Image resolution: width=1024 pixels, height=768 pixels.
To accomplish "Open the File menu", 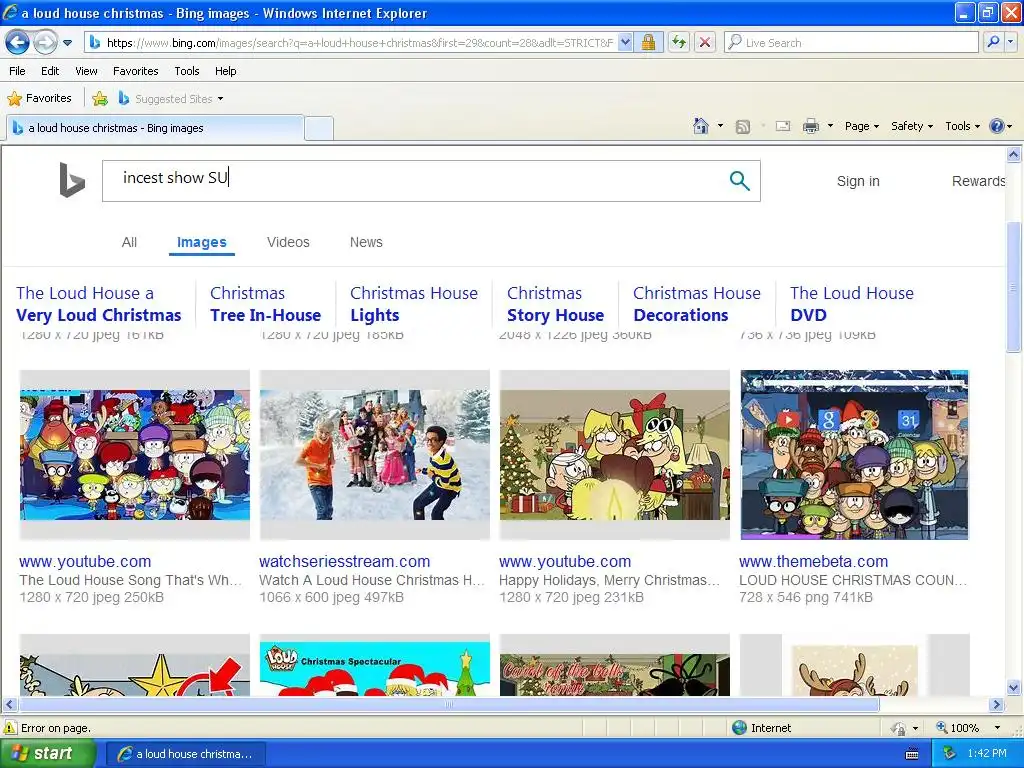I will (x=18, y=71).
